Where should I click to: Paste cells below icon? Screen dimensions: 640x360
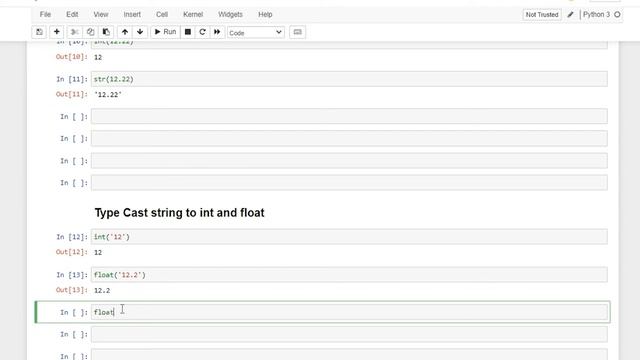[106, 32]
